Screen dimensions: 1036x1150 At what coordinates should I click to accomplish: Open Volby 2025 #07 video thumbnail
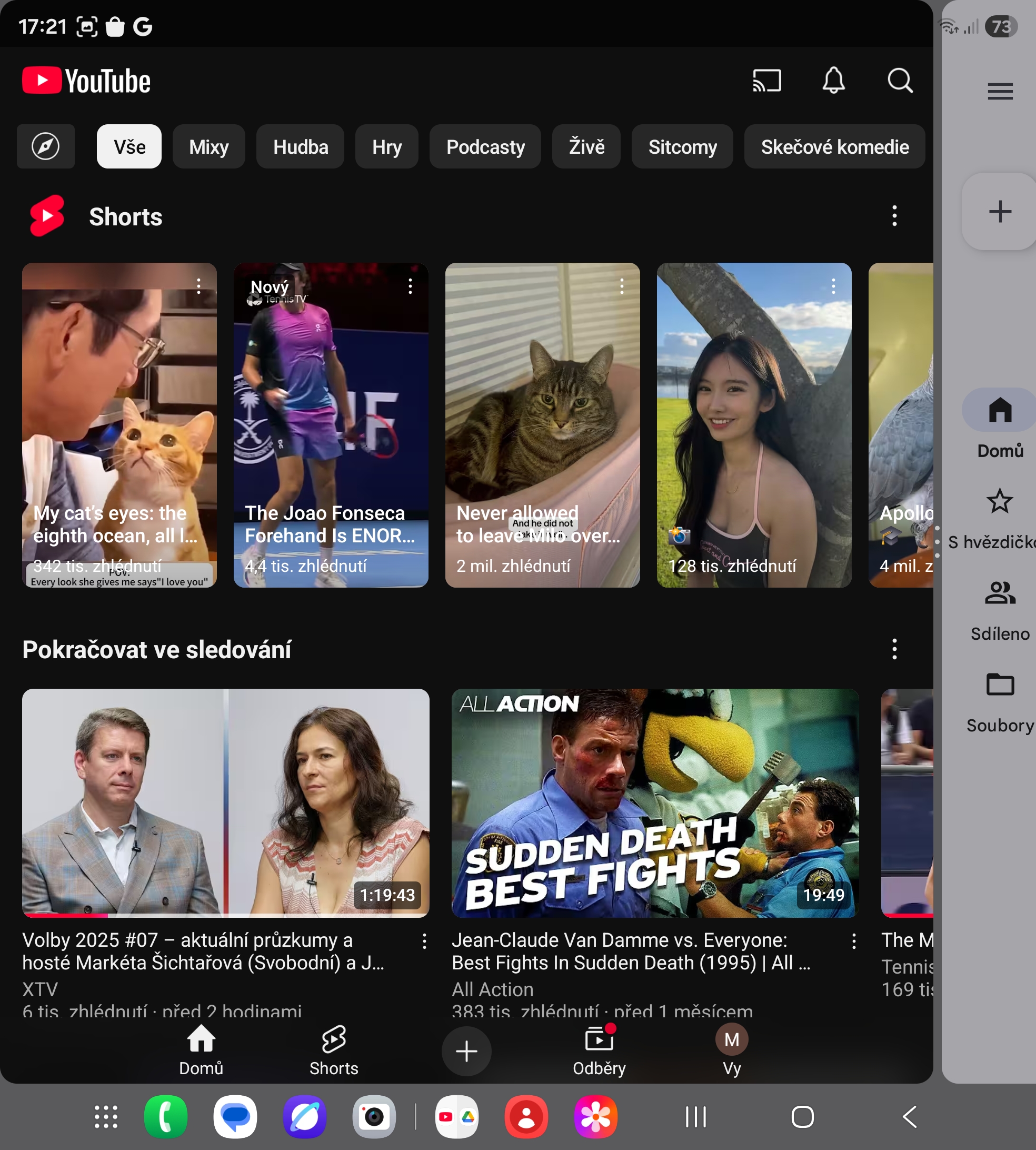tap(226, 802)
